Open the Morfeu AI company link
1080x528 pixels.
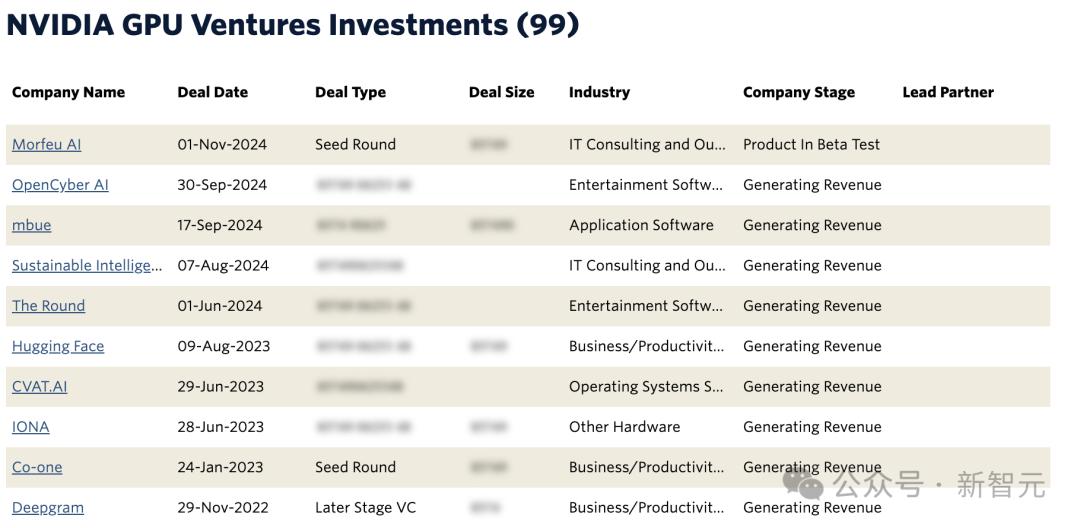tap(46, 144)
